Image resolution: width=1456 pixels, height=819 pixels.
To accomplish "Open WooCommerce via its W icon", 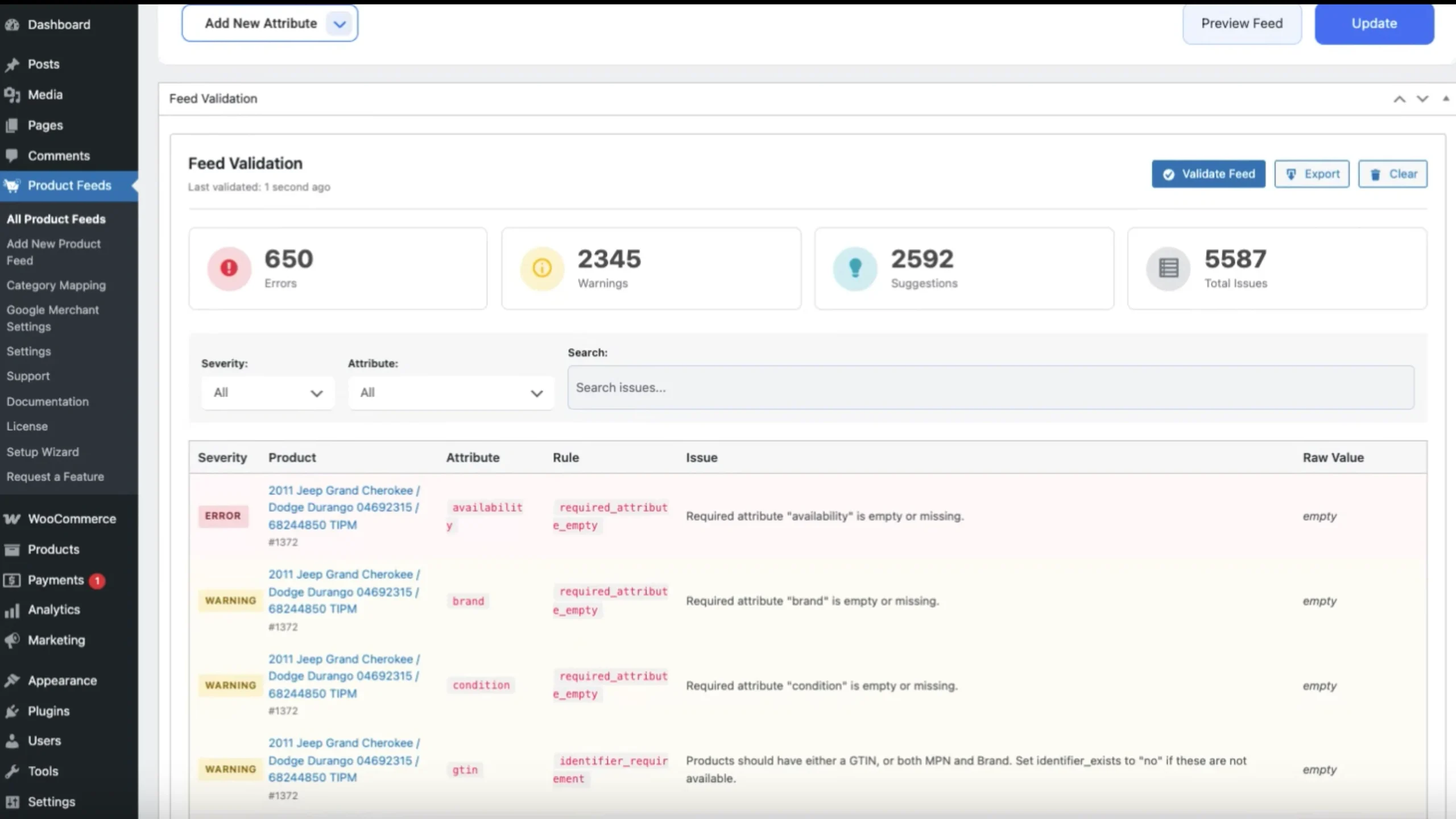I will click(13, 518).
